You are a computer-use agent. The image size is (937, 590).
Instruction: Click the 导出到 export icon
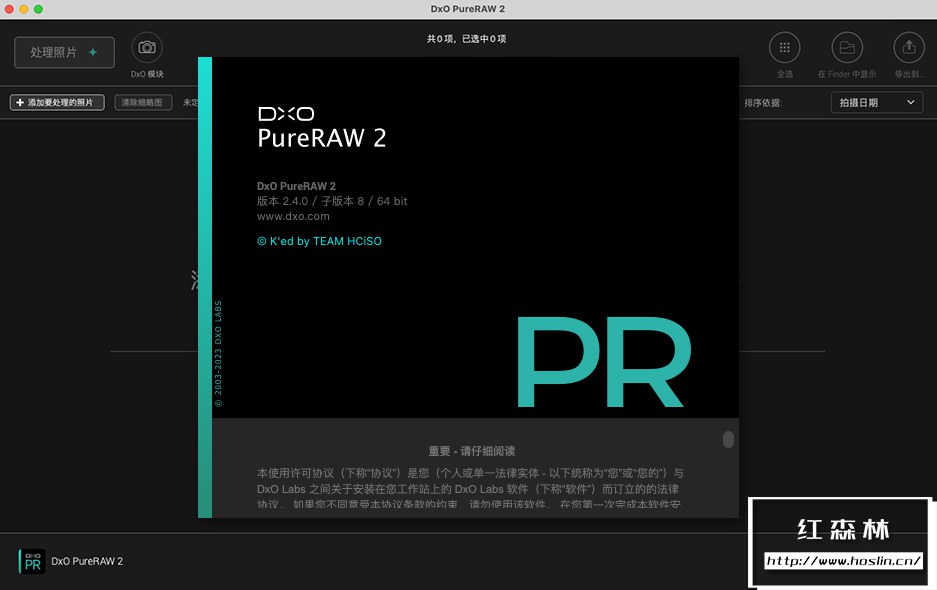click(909, 47)
